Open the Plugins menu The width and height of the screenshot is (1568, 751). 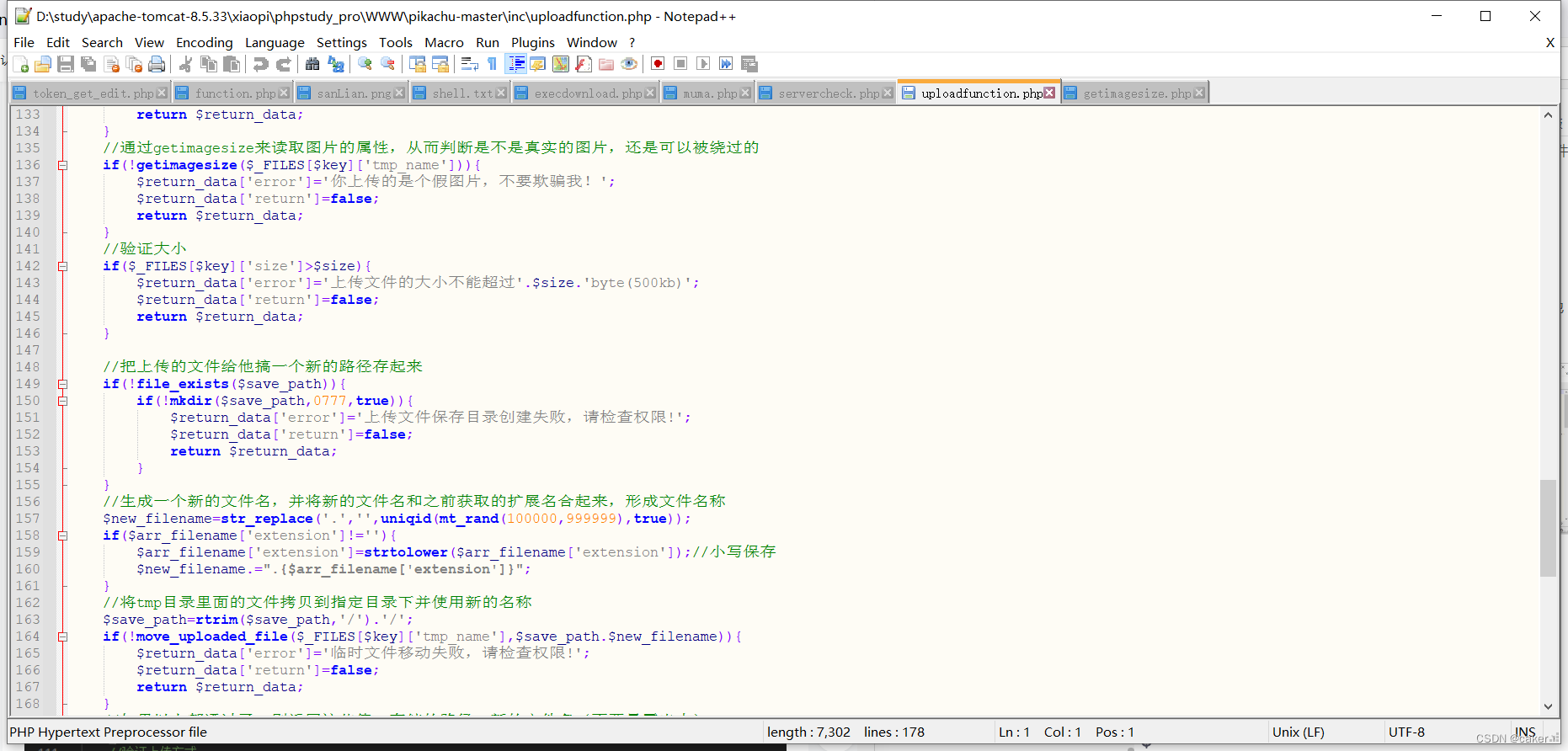tap(533, 42)
